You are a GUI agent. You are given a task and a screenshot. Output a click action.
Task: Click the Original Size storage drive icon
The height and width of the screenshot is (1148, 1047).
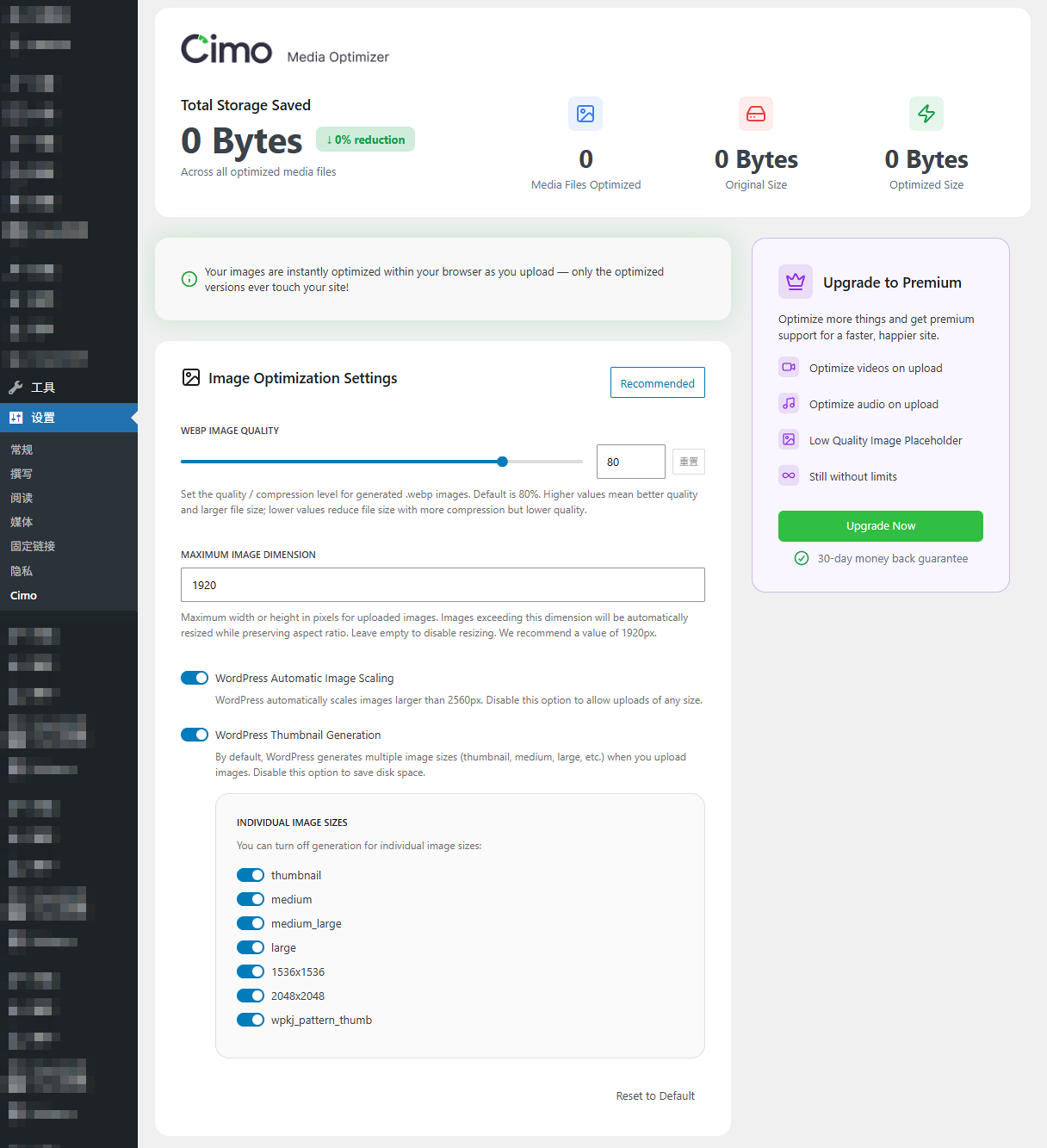[x=755, y=114]
